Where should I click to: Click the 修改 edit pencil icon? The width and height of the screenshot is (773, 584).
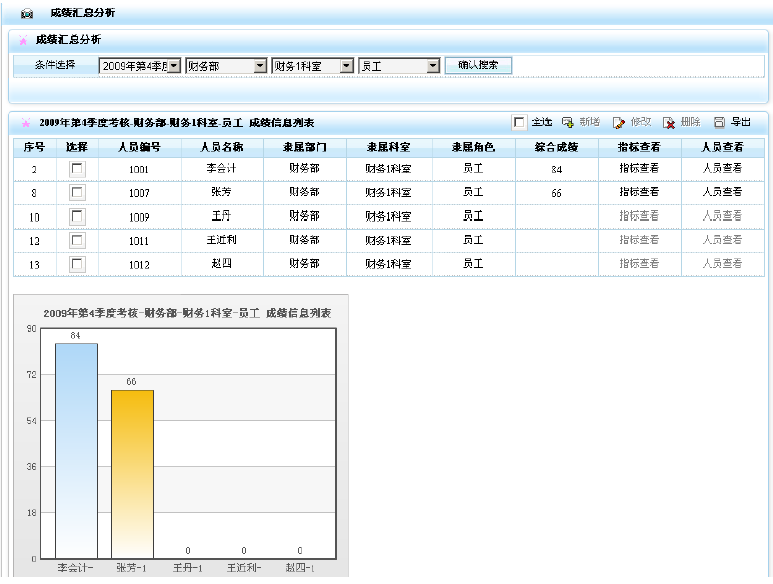point(619,123)
